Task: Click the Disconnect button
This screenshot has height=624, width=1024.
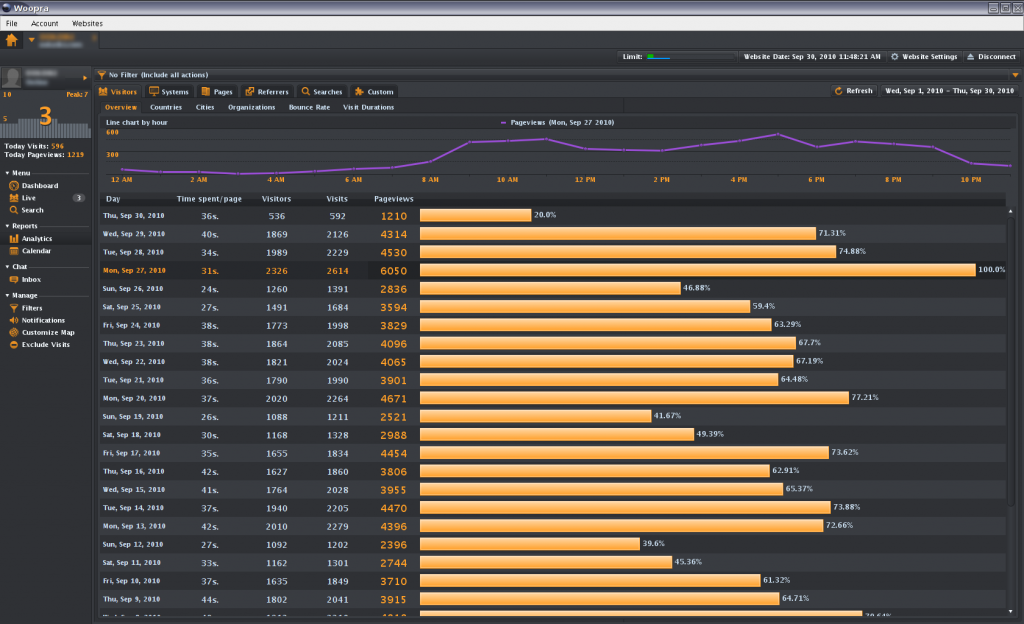Action: (991, 57)
